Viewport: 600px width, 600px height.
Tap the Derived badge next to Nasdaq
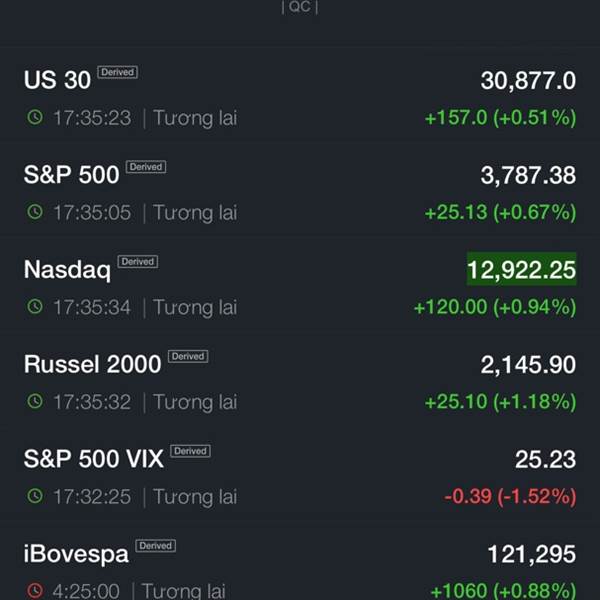point(138,261)
